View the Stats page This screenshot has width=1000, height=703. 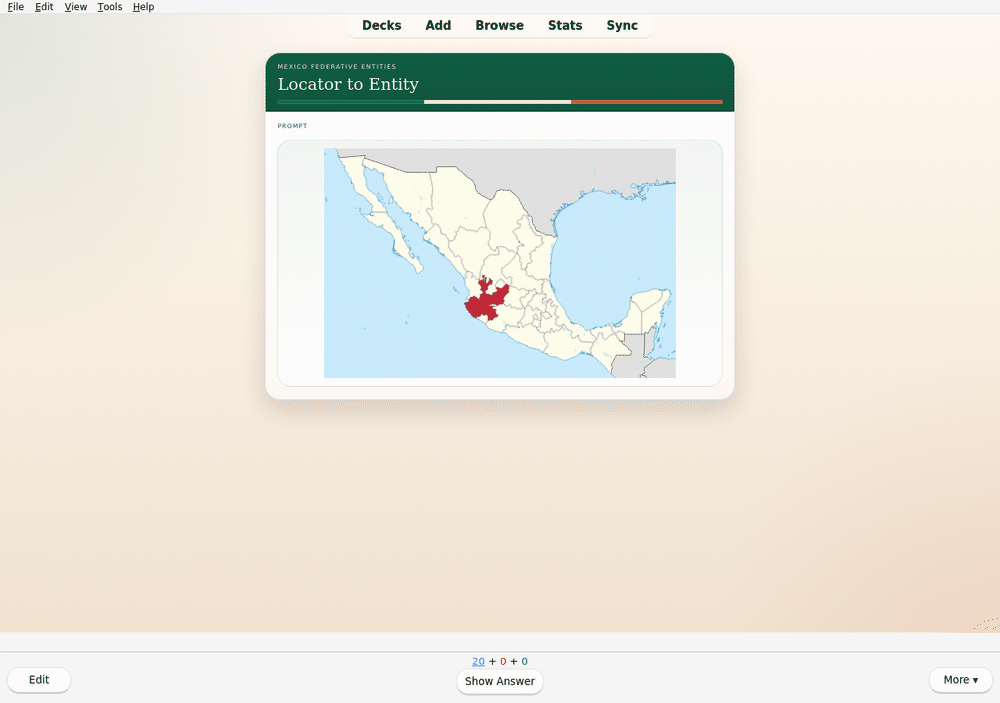point(565,26)
